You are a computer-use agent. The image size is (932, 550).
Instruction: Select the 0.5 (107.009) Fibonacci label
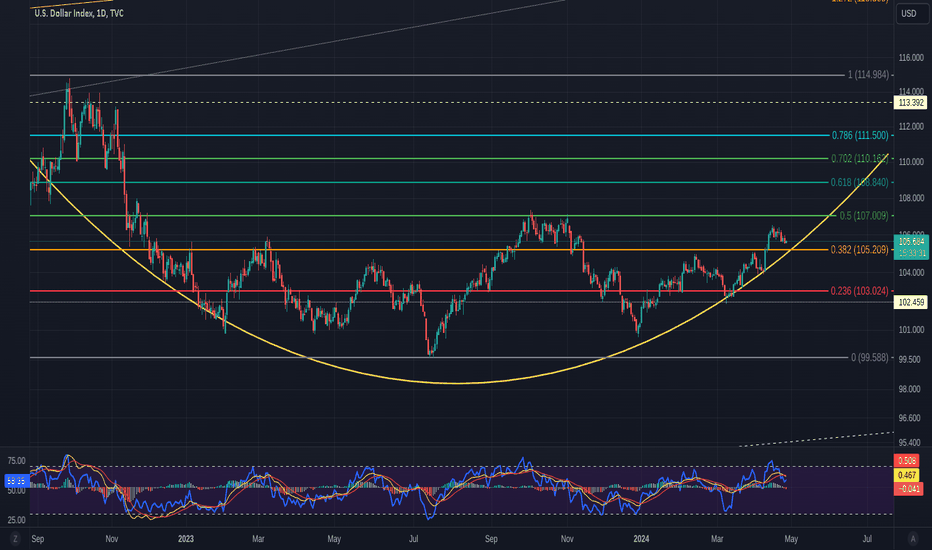click(864, 216)
